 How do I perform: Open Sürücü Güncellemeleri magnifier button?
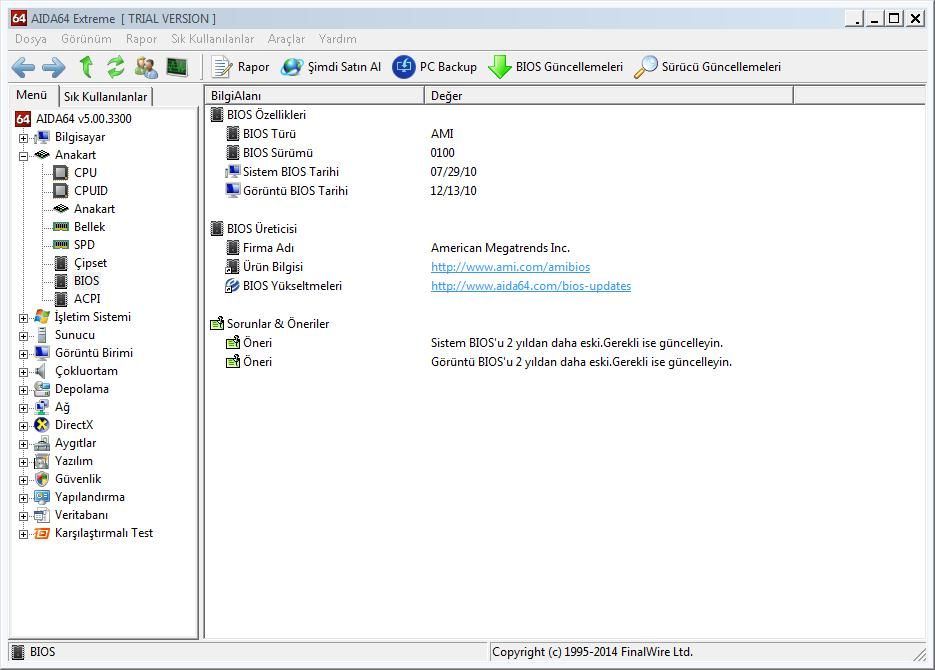tap(707, 67)
